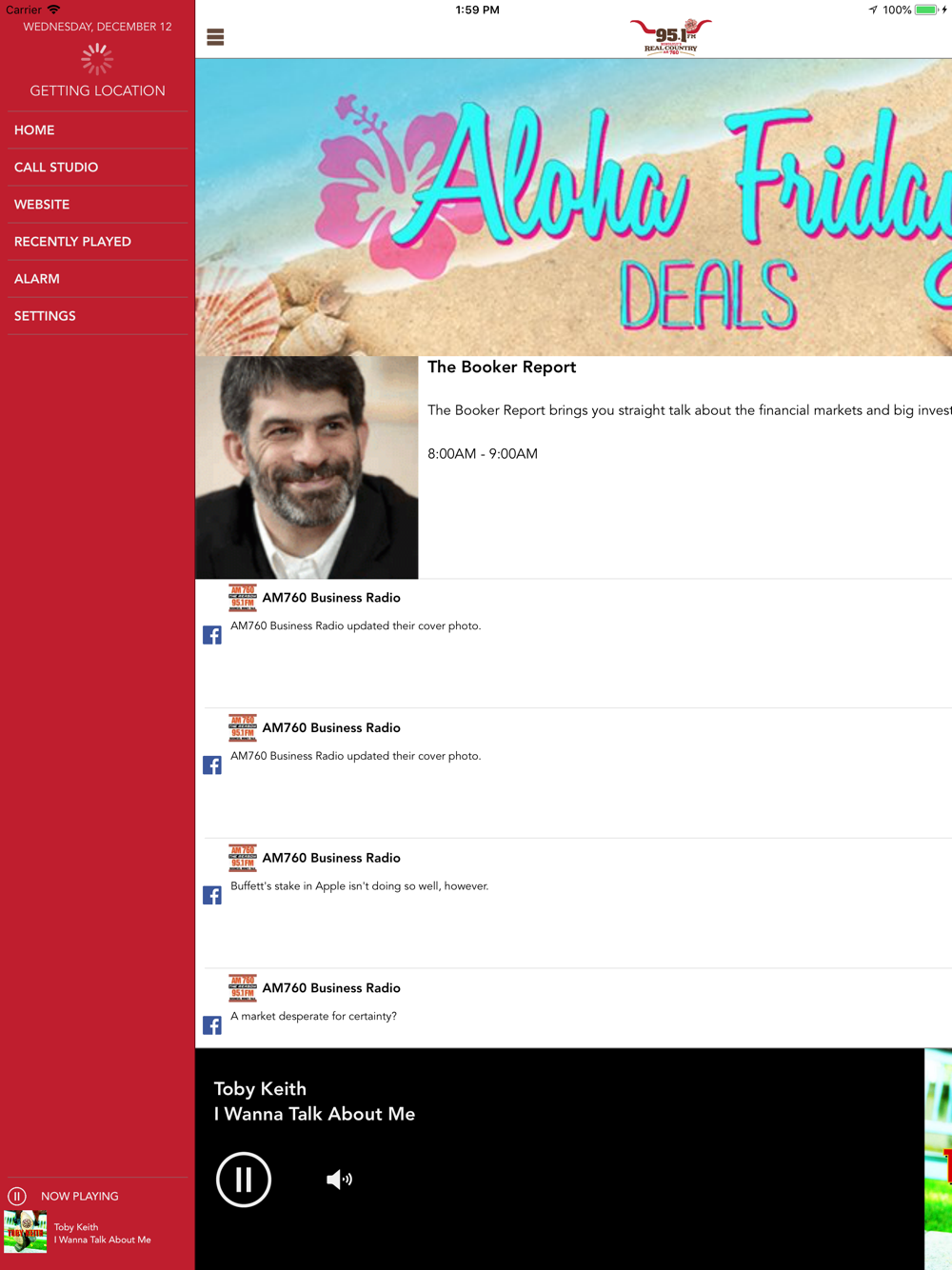Tap the 95.1 FM Real Country logo

pos(671,37)
